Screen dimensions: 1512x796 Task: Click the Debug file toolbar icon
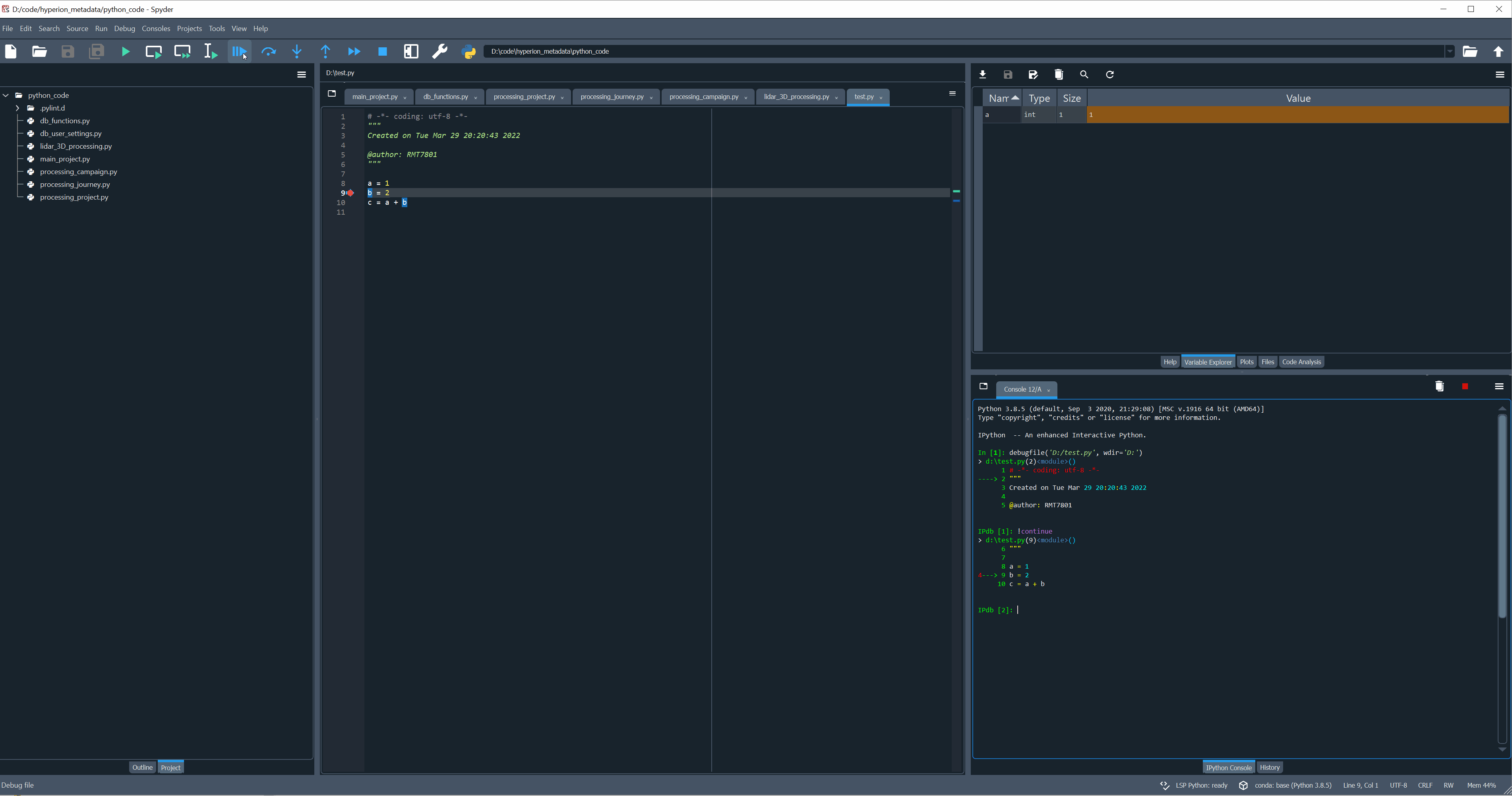pyautogui.click(x=238, y=52)
